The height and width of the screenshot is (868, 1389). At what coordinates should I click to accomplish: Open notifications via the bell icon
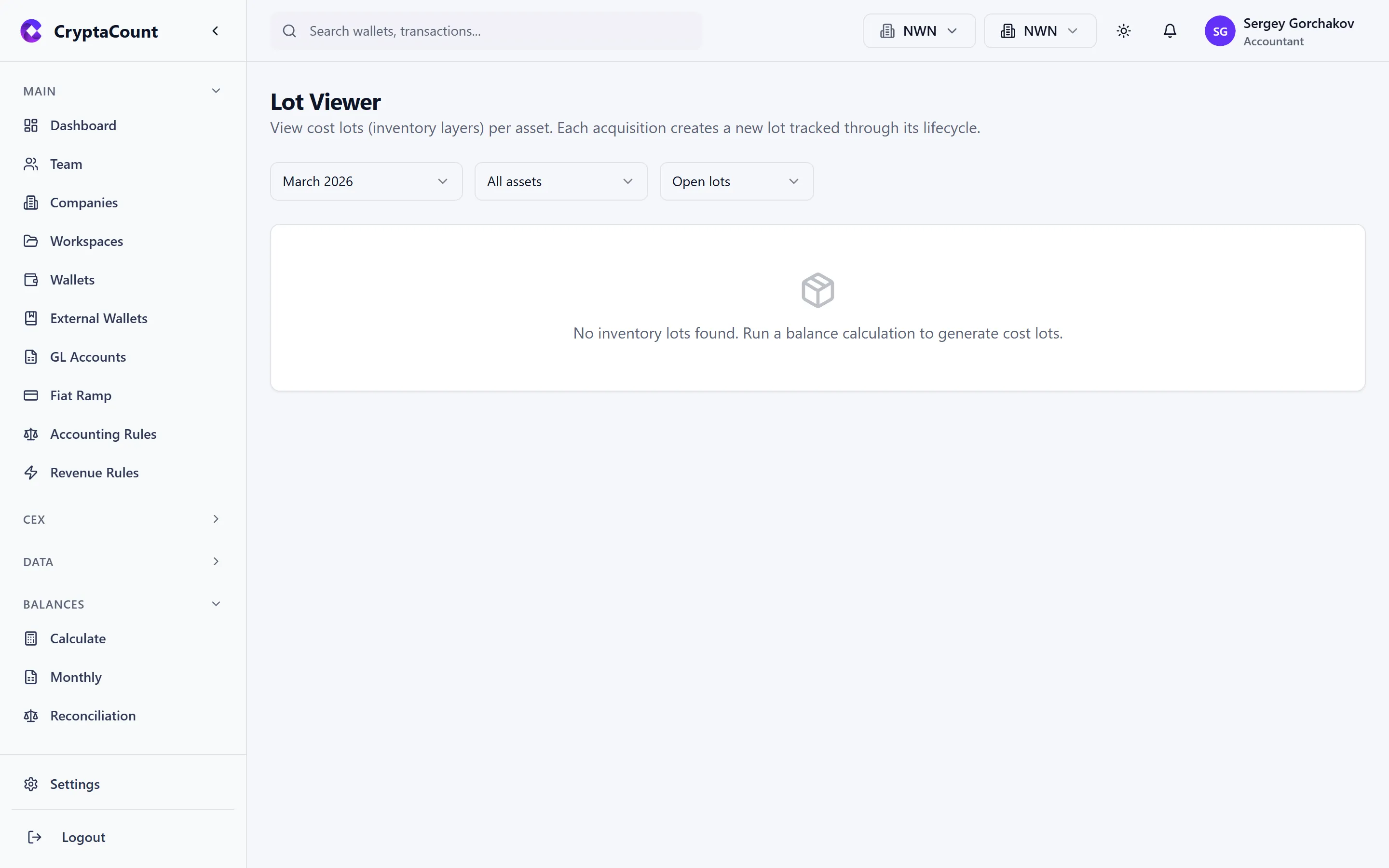[1170, 31]
